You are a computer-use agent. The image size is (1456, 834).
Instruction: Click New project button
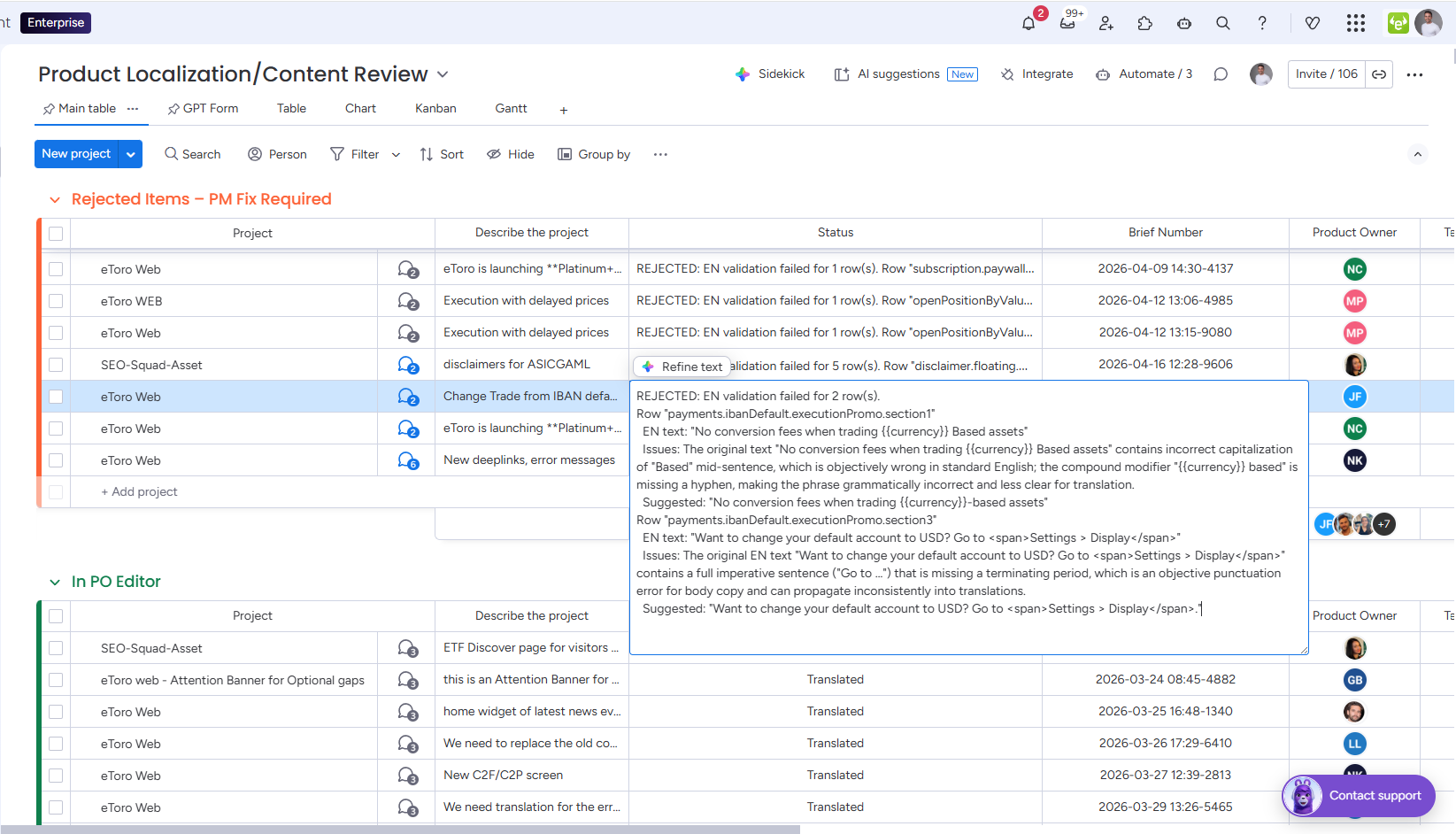[76, 154]
